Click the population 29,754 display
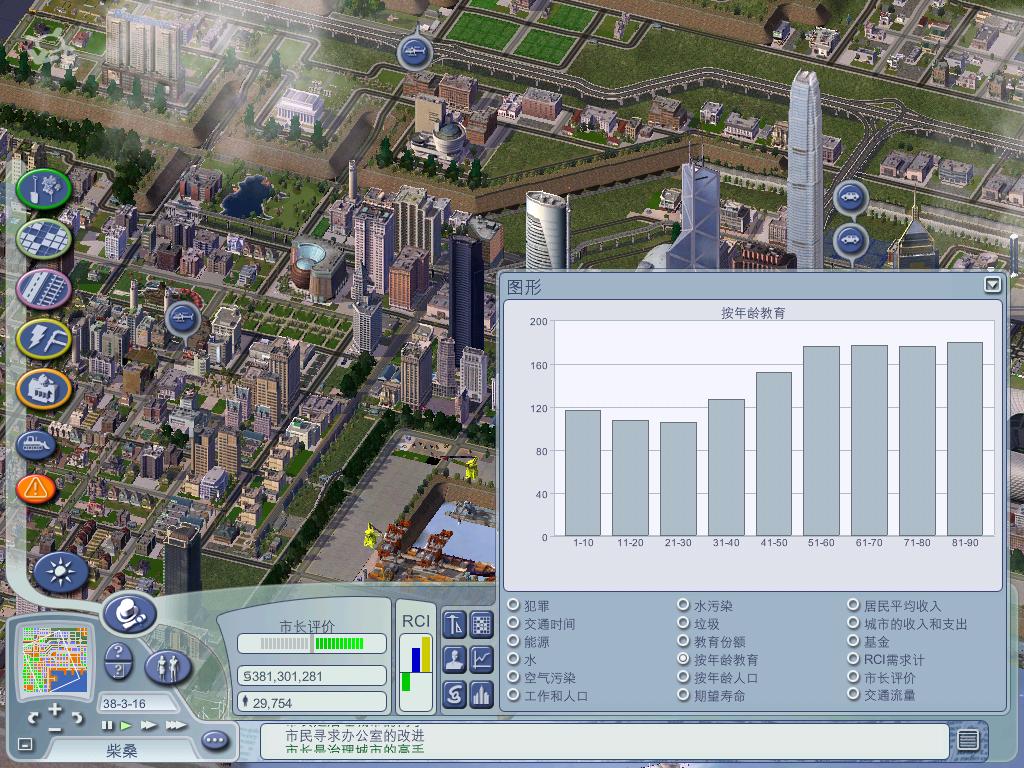This screenshot has width=1024, height=768. (x=312, y=703)
